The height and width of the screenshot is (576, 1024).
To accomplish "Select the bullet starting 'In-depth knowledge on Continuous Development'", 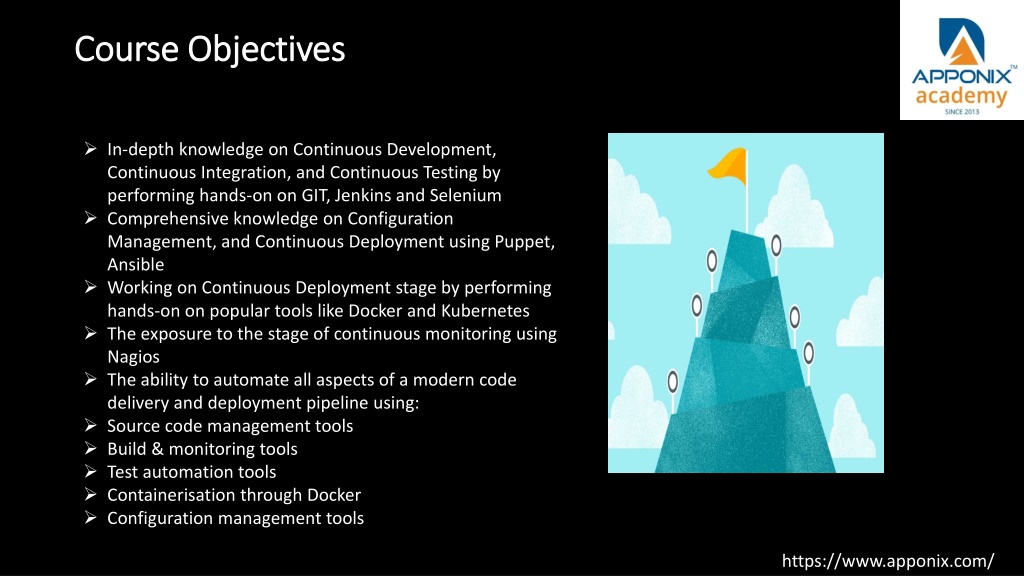I will (x=304, y=172).
